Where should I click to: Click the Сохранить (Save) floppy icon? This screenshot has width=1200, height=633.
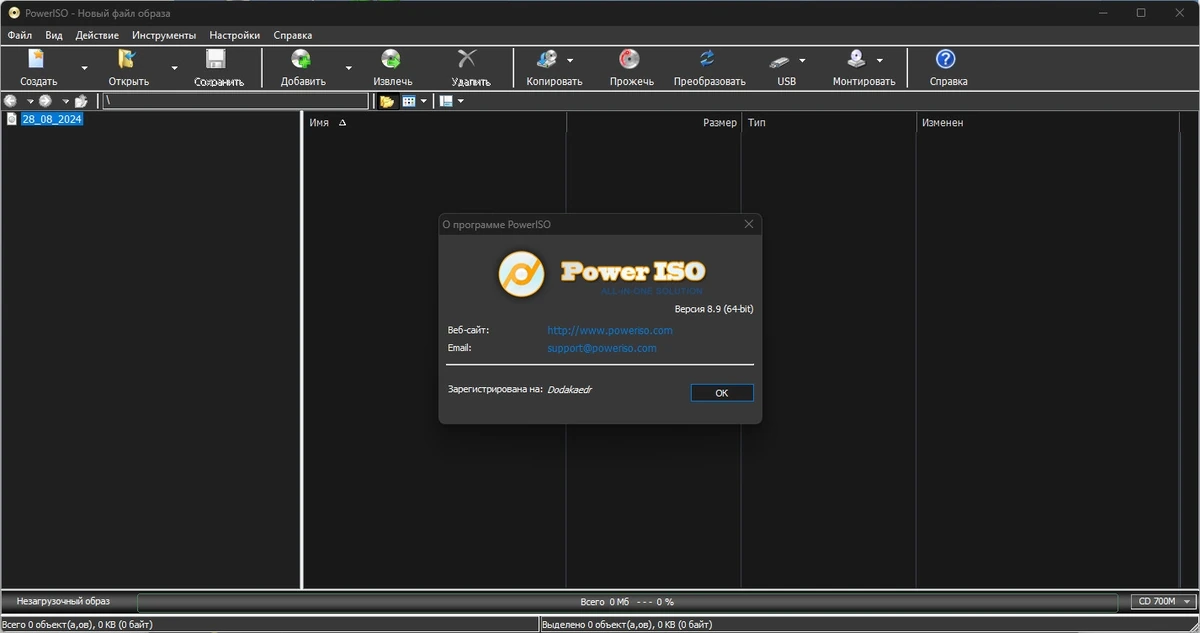tap(216, 60)
